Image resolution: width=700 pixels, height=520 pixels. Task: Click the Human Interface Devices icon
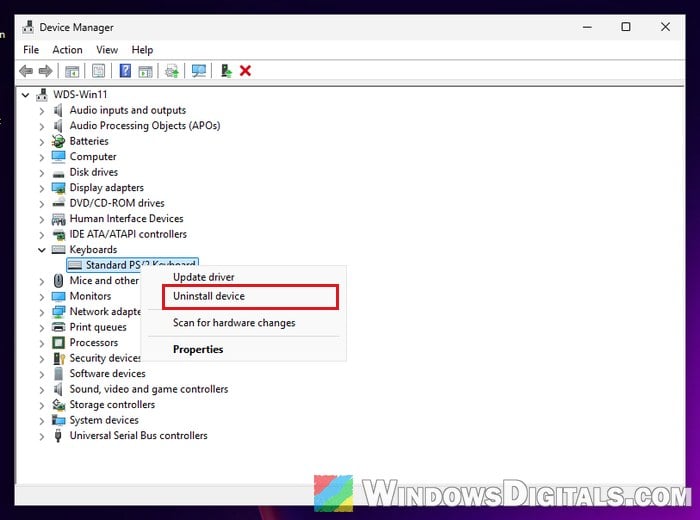[x=58, y=219]
